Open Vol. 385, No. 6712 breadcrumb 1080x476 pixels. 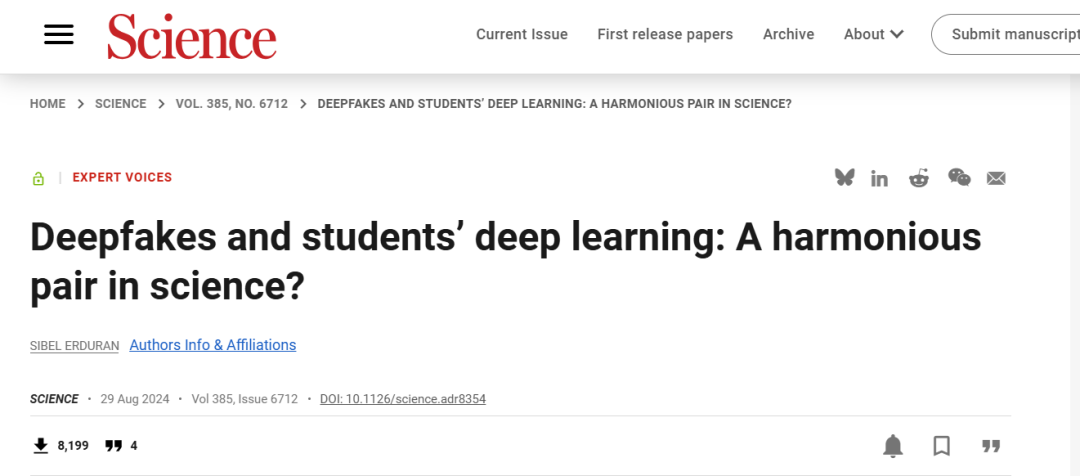(x=232, y=104)
